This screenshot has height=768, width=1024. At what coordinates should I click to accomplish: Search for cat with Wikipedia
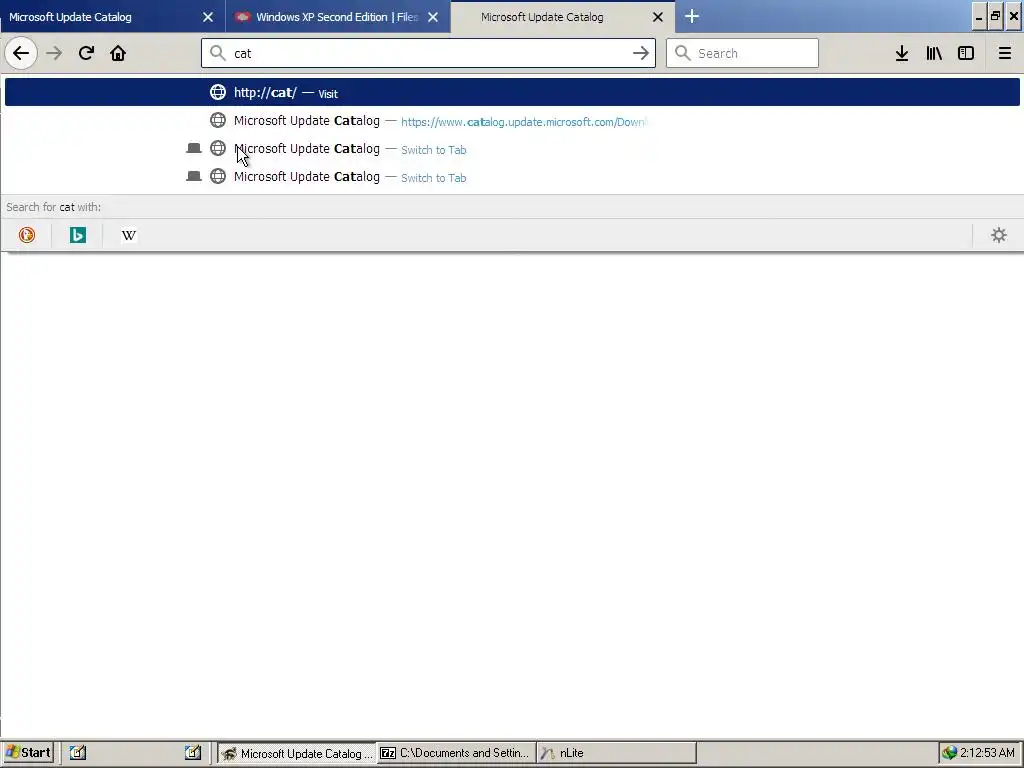coord(129,234)
